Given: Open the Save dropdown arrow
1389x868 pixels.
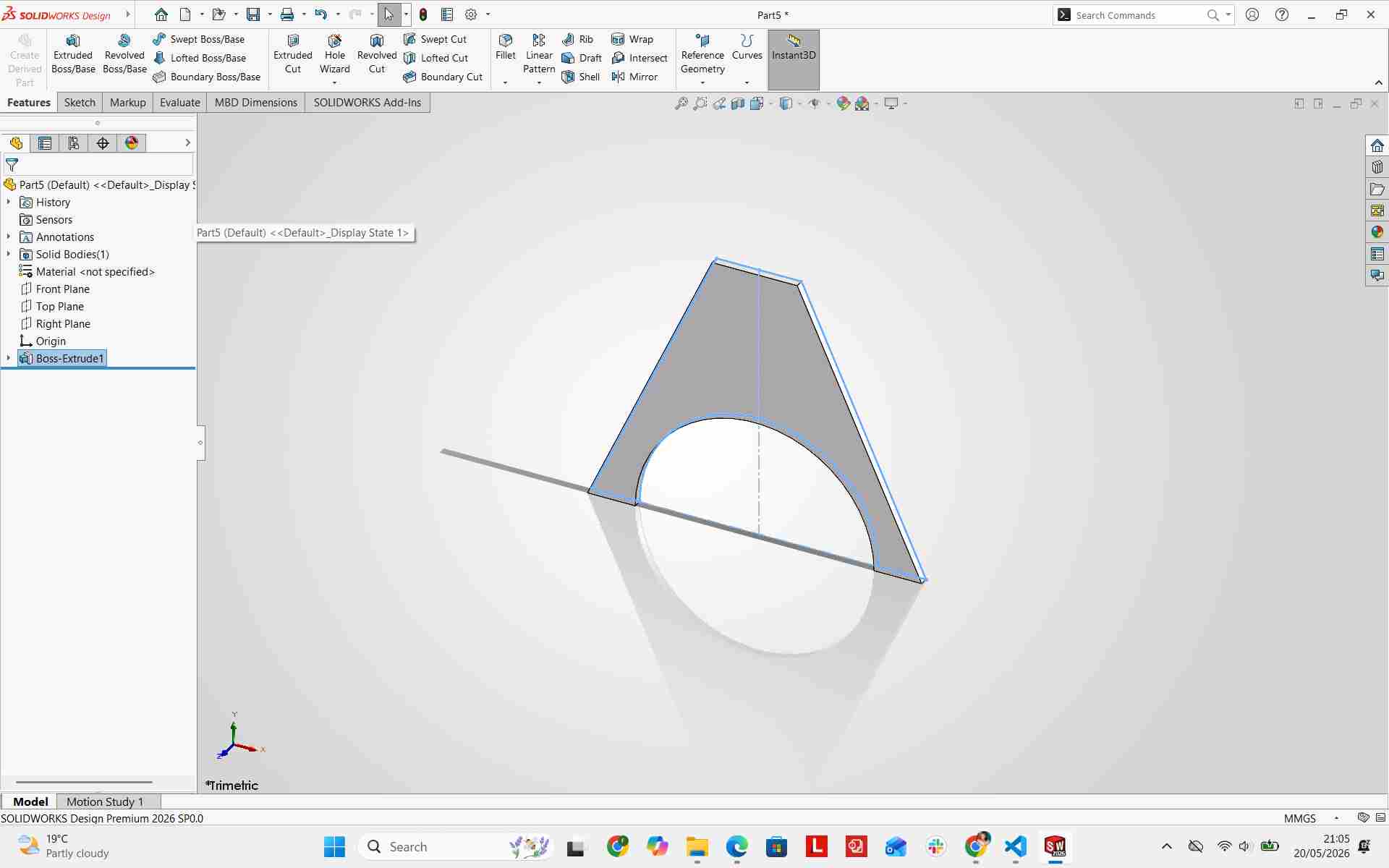Looking at the screenshot, I should (x=270, y=14).
